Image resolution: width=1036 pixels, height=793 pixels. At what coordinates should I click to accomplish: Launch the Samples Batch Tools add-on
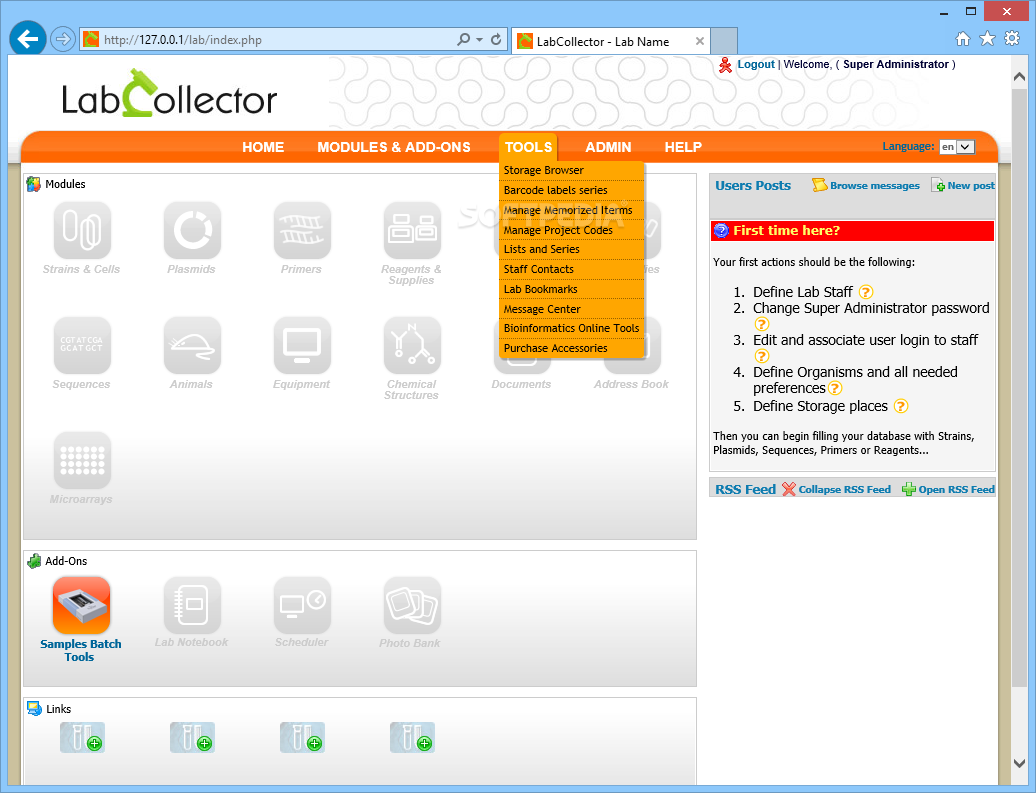(81, 605)
